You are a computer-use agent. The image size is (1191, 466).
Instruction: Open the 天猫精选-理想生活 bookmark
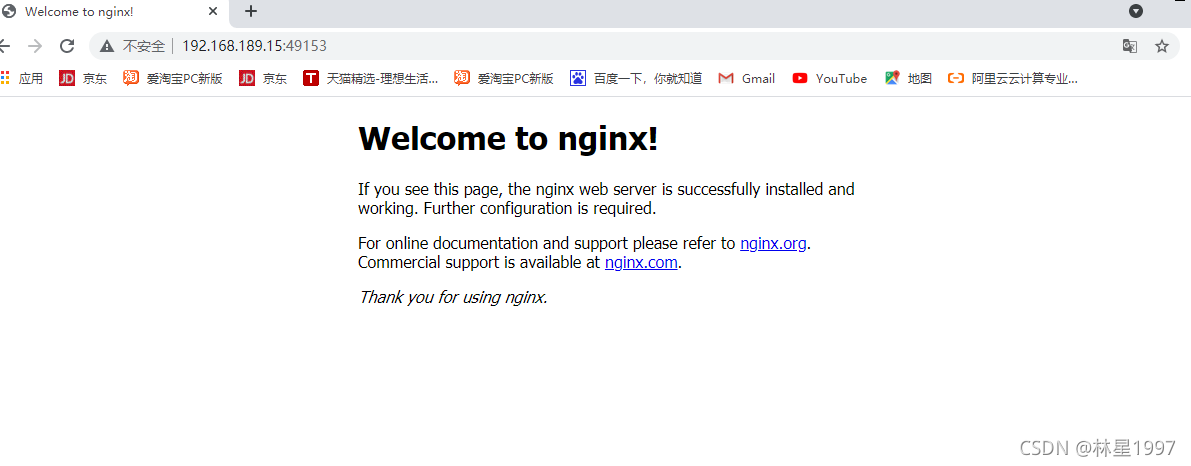coord(371,78)
